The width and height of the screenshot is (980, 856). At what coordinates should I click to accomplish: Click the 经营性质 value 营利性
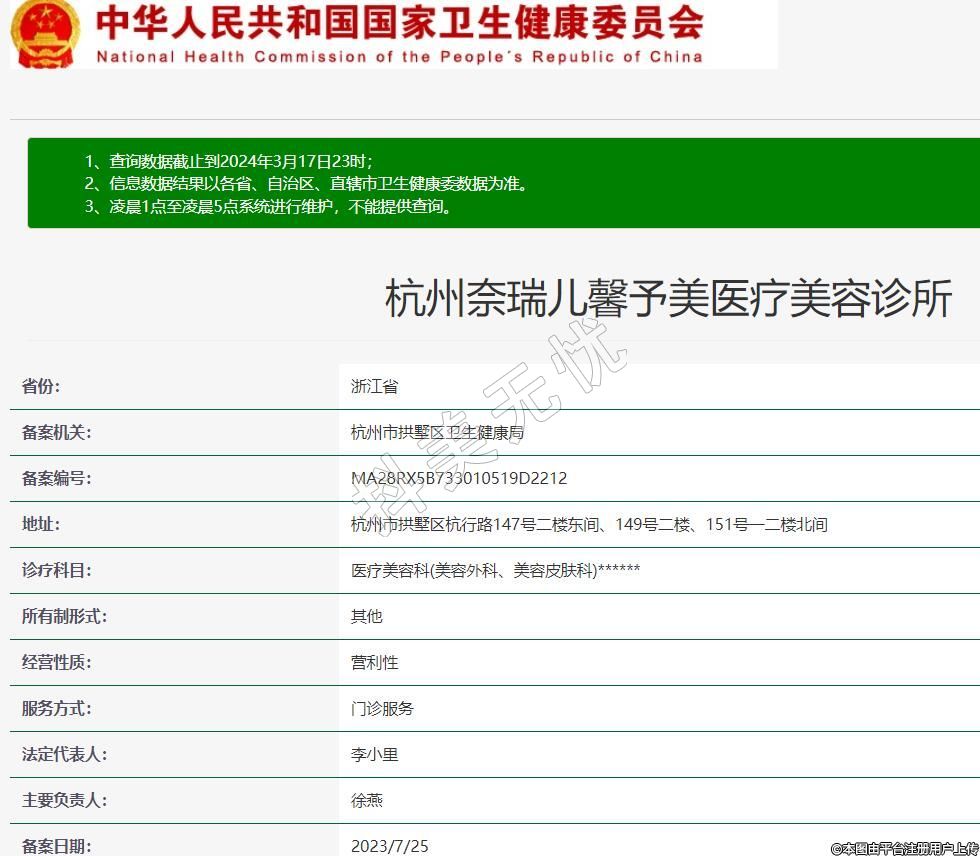374,662
